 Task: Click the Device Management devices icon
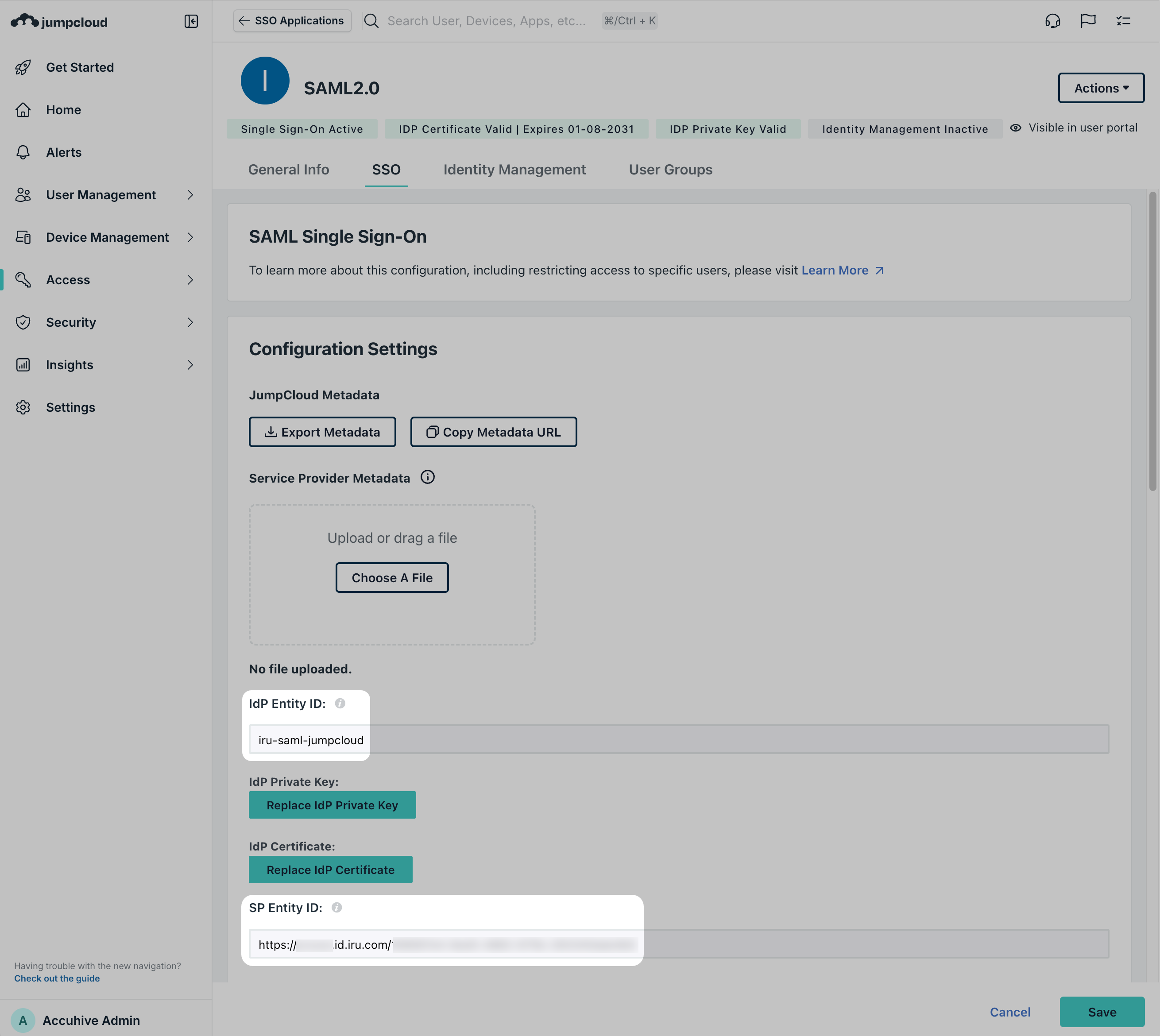pyautogui.click(x=23, y=237)
